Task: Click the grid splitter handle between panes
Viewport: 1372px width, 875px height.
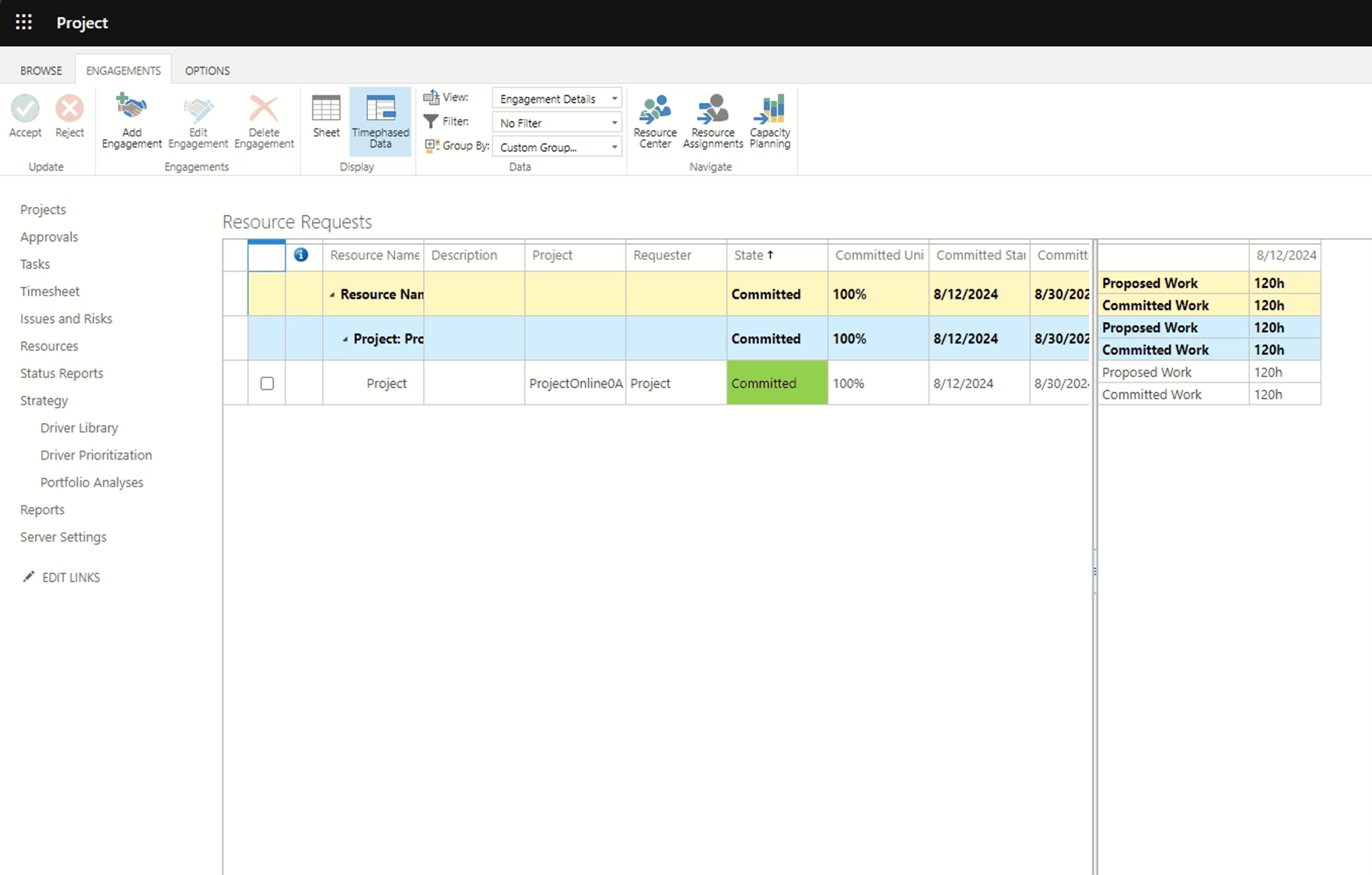Action: [1095, 571]
